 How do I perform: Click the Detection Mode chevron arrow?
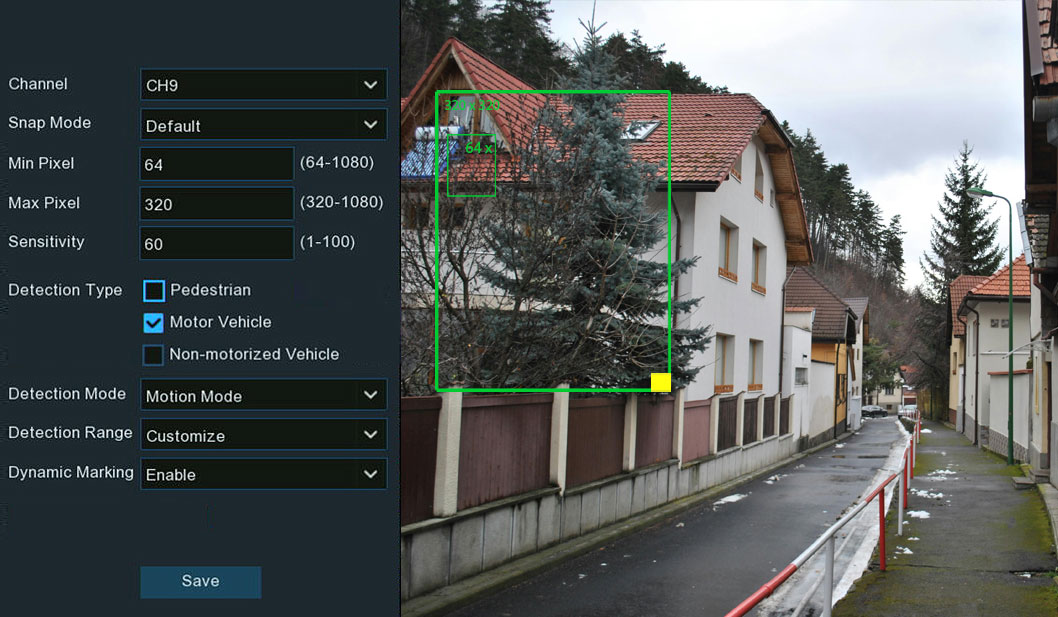coord(371,394)
